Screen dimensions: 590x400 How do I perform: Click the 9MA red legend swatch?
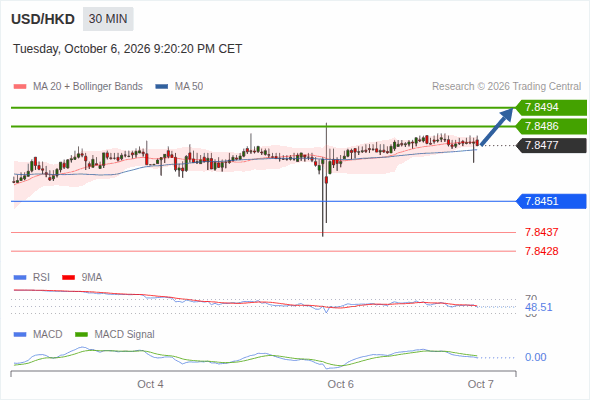[68, 278]
